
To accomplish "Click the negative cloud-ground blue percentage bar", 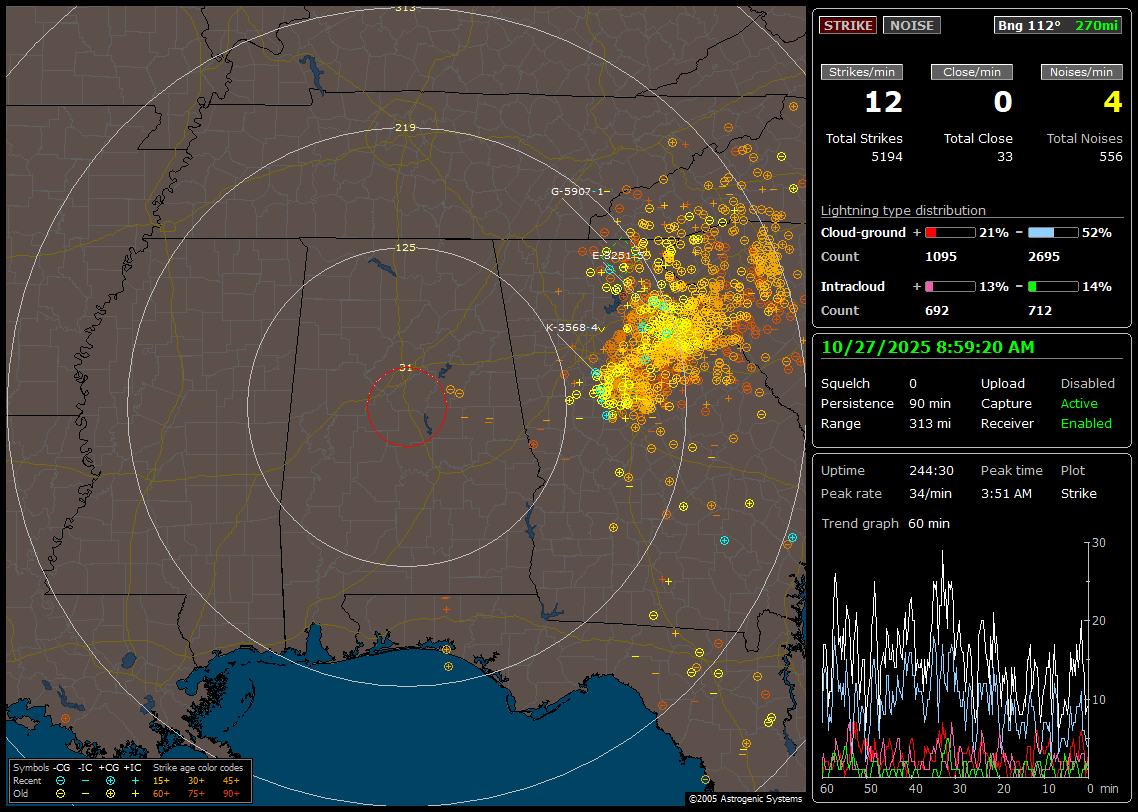I will 1053,232.
